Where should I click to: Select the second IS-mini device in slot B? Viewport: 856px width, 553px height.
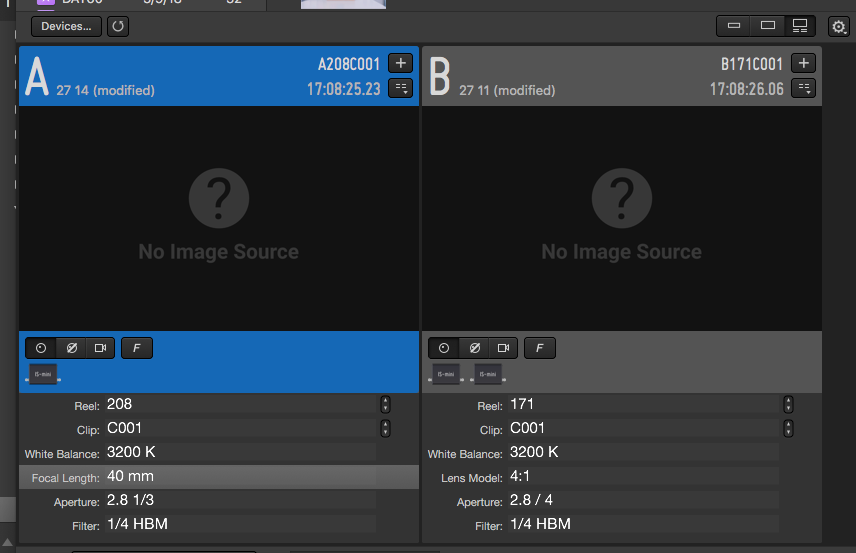(488, 374)
